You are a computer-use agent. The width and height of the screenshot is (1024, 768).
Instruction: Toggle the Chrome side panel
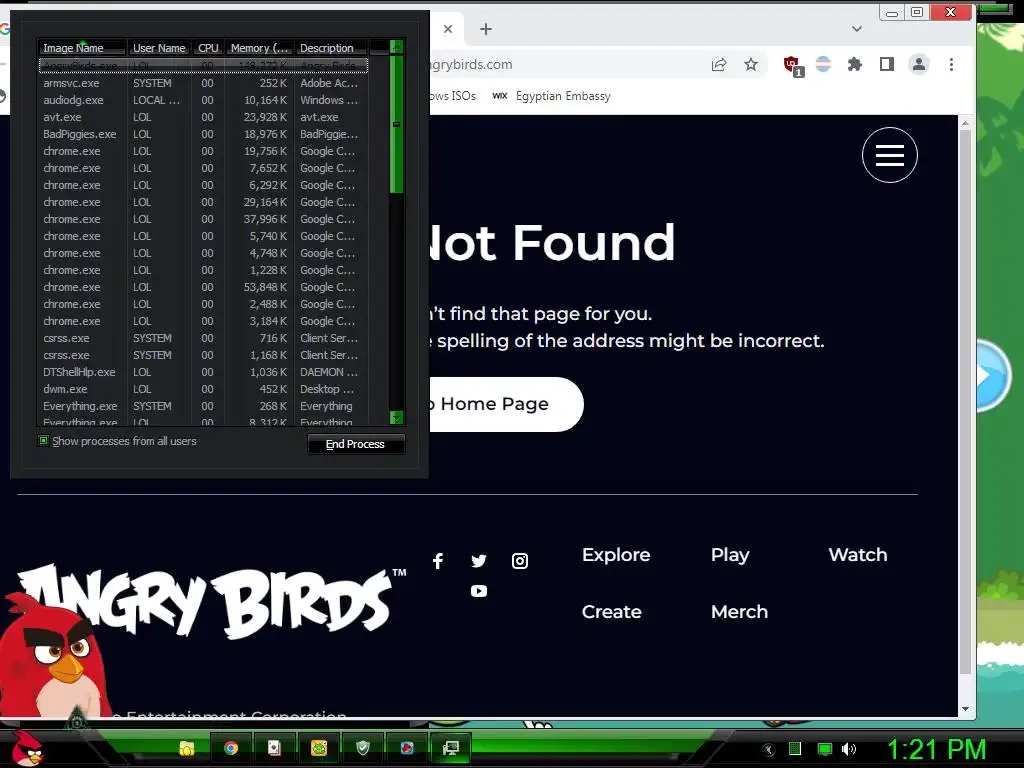click(x=887, y=64)
